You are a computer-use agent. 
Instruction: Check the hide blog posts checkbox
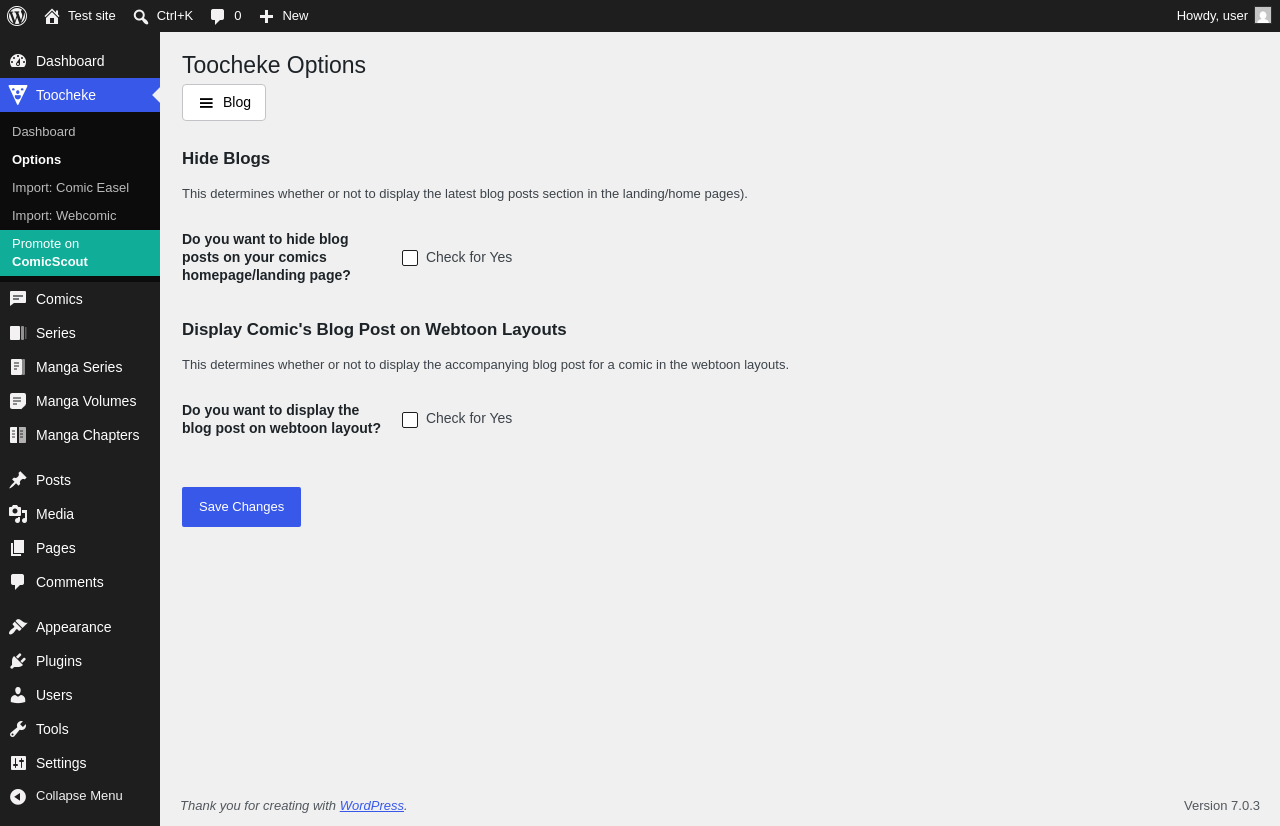coord(410,258)
